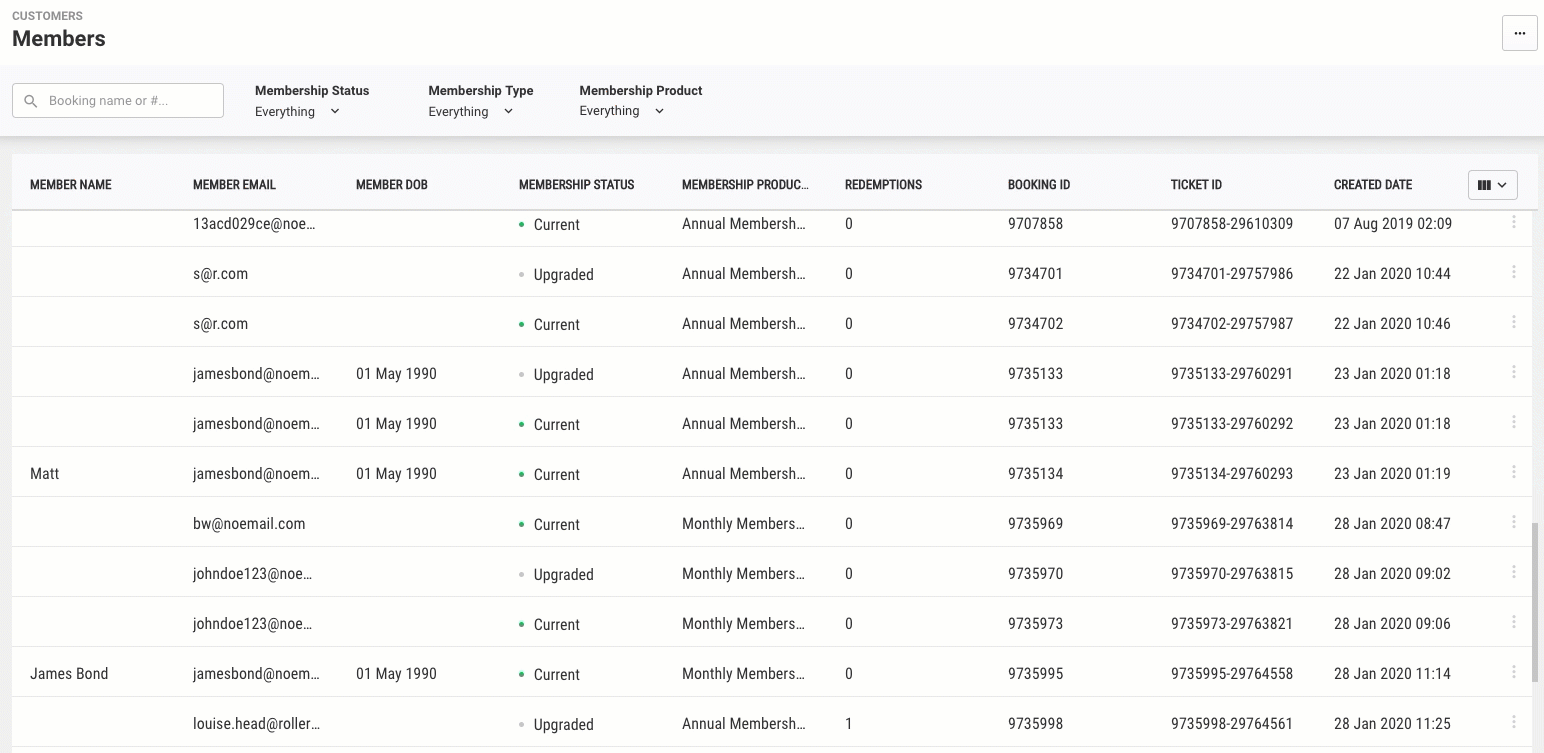Open row actions for James Bond row
1544x753 pixels.
pyautogui.click(x=1514, y=672)
